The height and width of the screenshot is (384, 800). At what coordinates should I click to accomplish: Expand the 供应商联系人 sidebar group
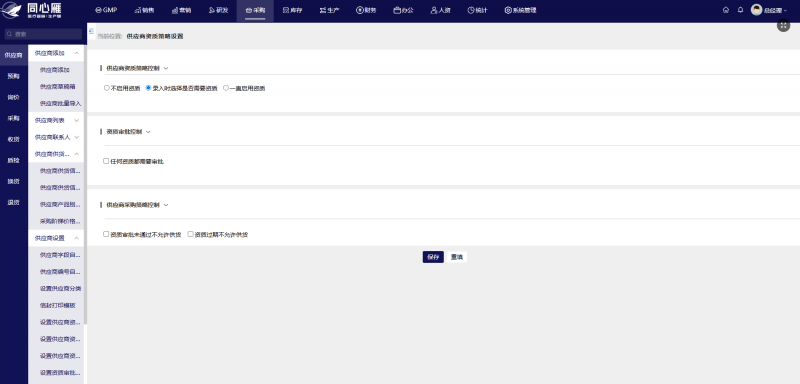point(57,137)
